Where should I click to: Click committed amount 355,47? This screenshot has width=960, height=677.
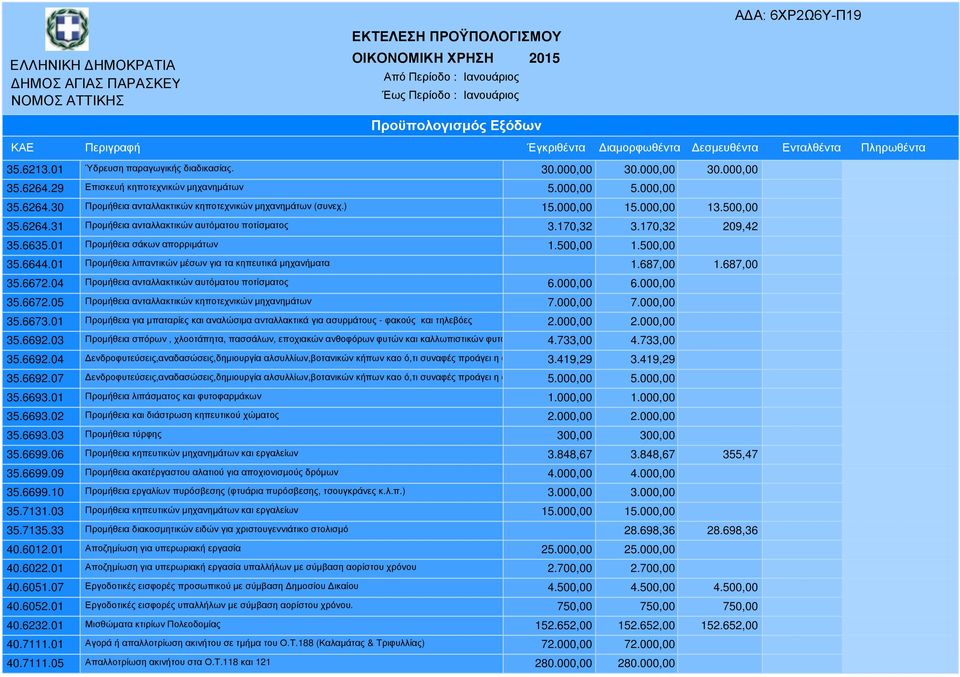740,455
